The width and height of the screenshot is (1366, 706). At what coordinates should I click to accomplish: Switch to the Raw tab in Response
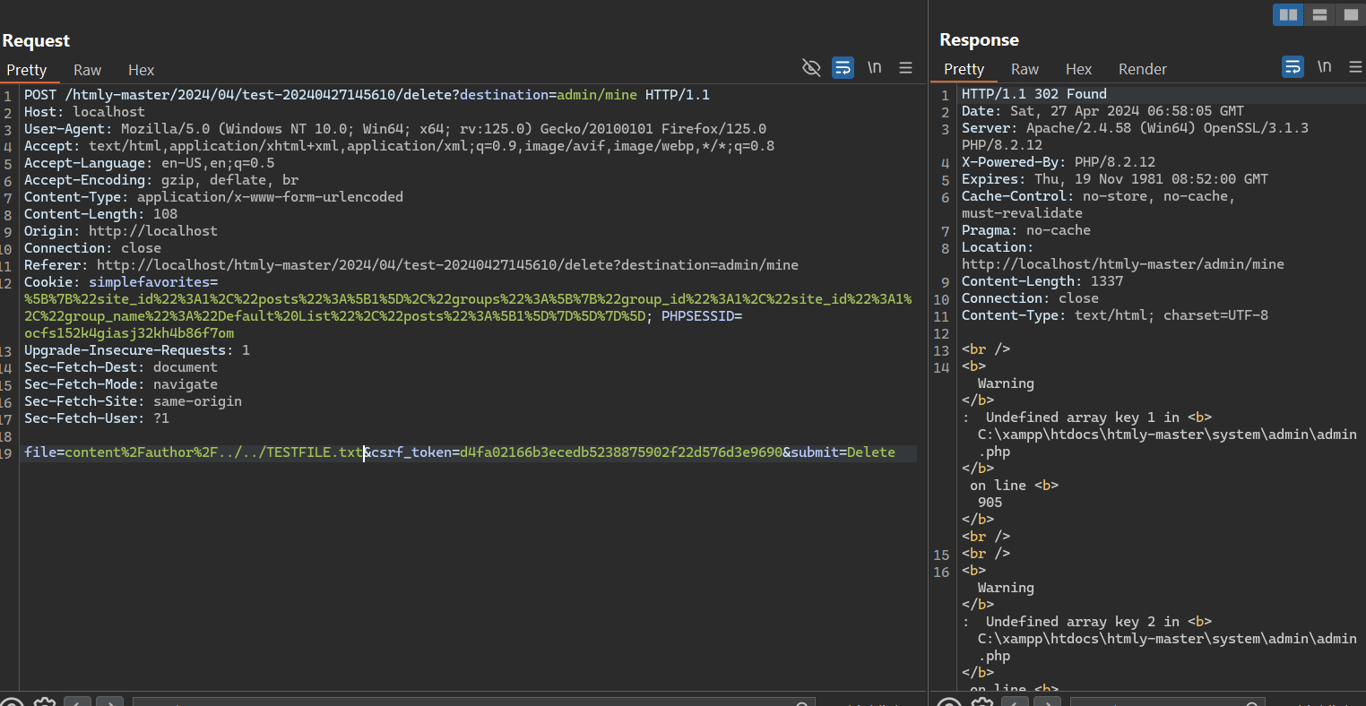[x=1025, y=69]
